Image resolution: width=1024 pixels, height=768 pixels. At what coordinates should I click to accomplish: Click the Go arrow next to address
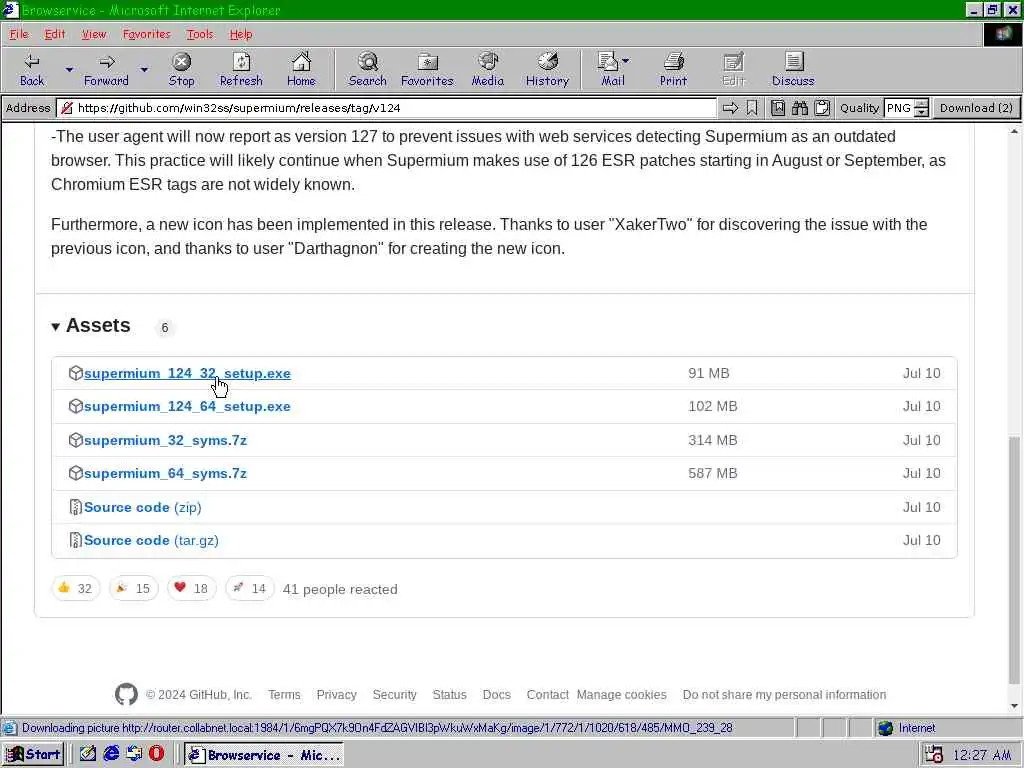[730, 108]
